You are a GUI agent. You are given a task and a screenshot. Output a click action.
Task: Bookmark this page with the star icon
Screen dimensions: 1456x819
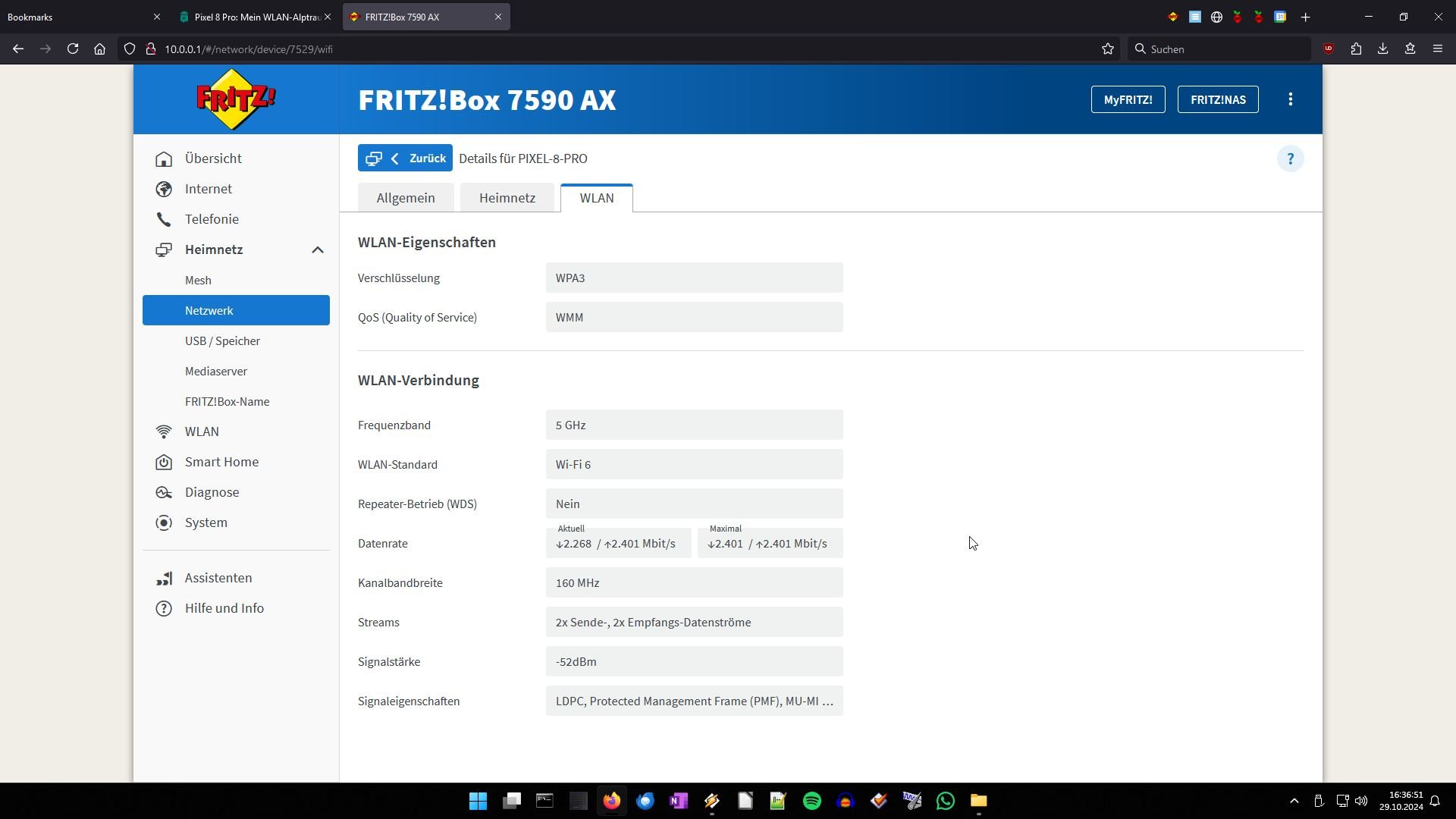point(1108,49)
